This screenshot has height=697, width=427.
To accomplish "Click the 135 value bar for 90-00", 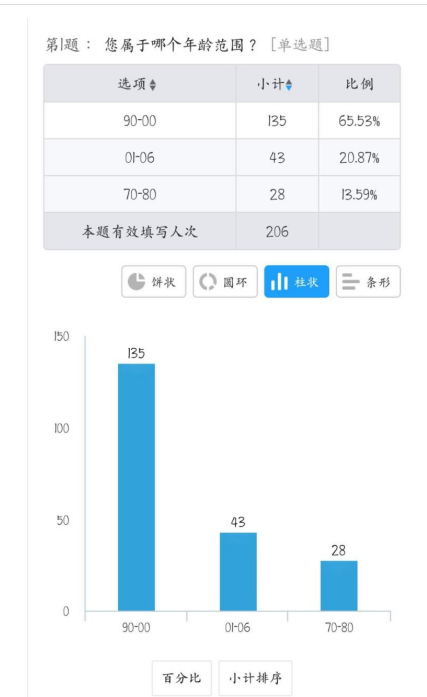I will point(136,487).
